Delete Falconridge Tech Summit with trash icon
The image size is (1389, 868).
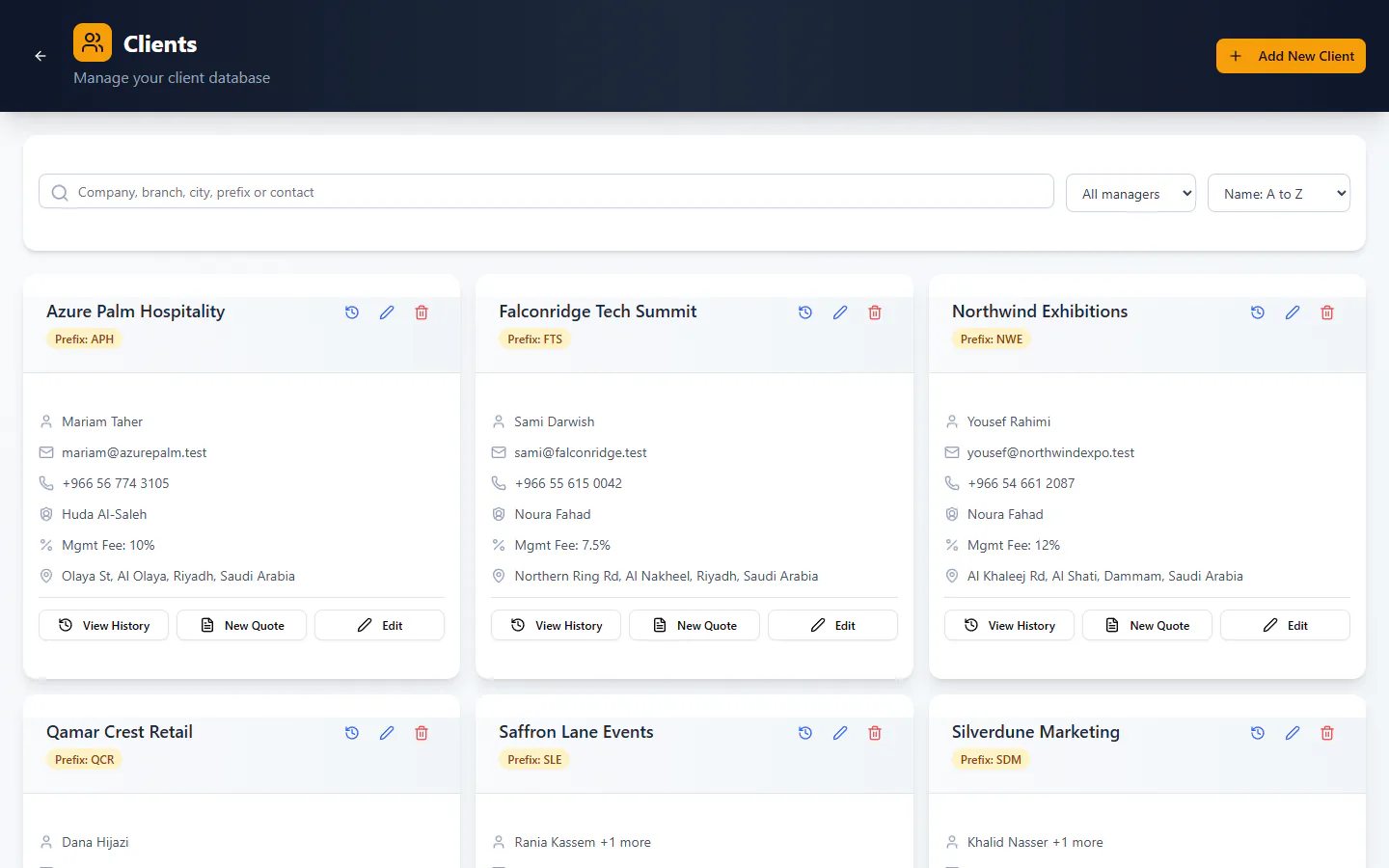[875, 312]
